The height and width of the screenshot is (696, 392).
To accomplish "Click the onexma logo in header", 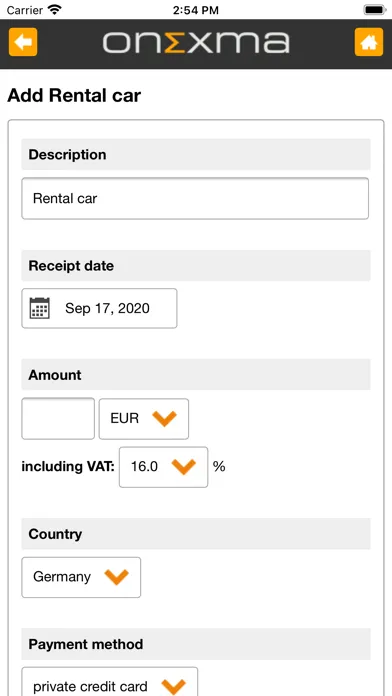I will click(196, 43).
